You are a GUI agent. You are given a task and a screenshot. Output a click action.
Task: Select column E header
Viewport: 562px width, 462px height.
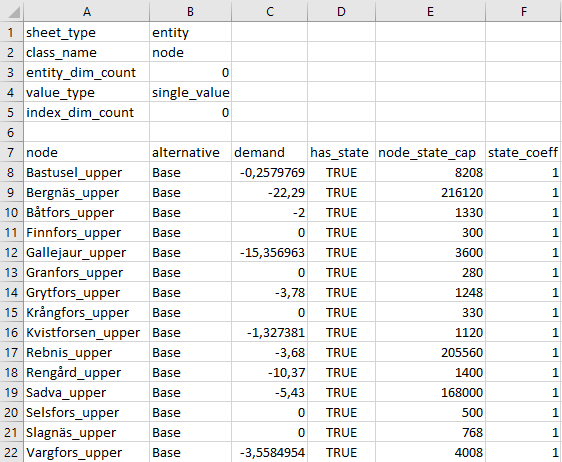click(x=430, y=11)
